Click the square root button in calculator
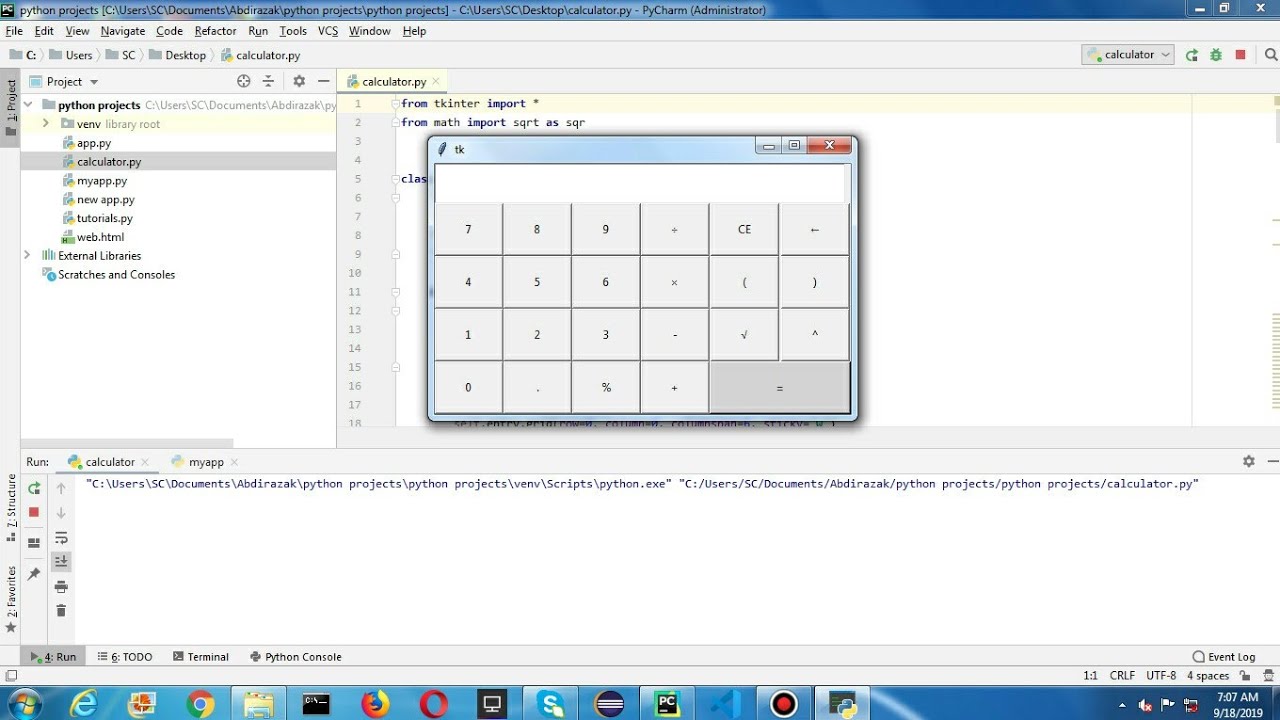This screenshot has height=720, width=1280. click(744, 335)
